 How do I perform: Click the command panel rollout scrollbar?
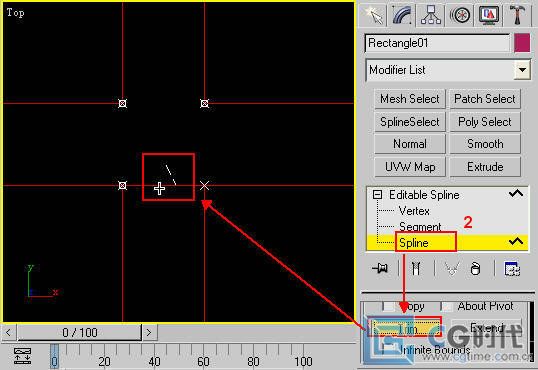531,332
